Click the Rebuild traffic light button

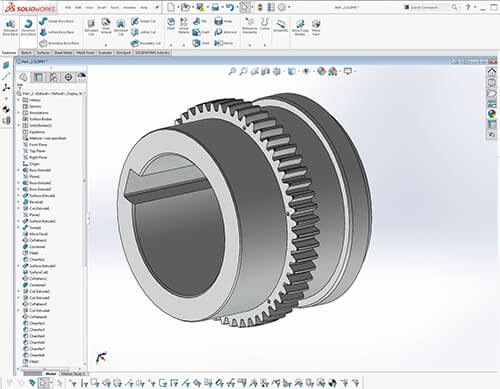click(260, 7)
